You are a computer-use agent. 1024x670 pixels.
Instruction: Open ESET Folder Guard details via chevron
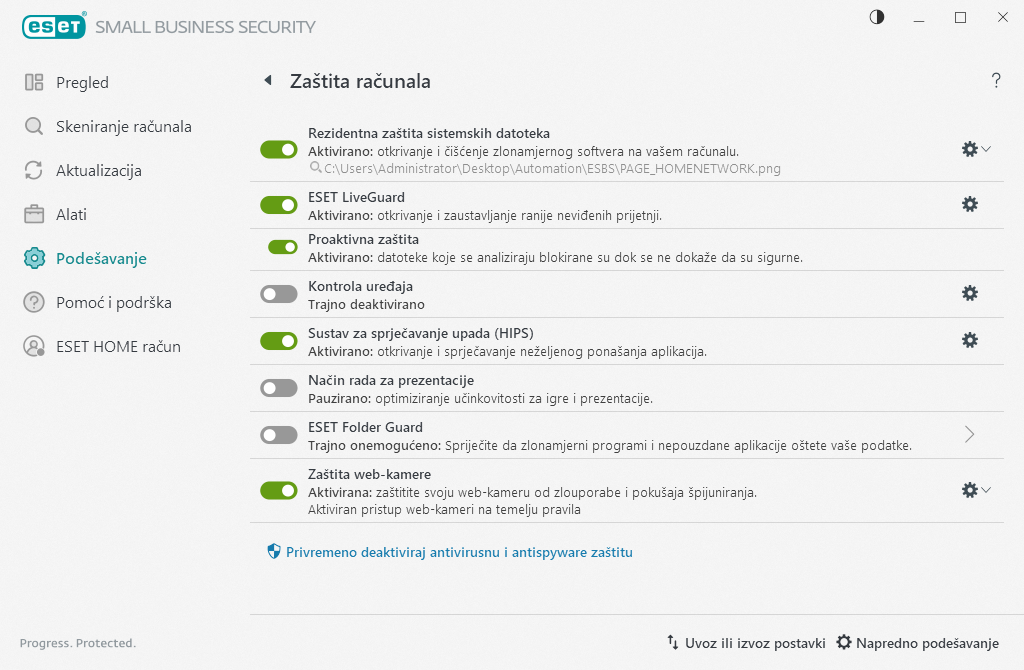(x=968, y=435)
